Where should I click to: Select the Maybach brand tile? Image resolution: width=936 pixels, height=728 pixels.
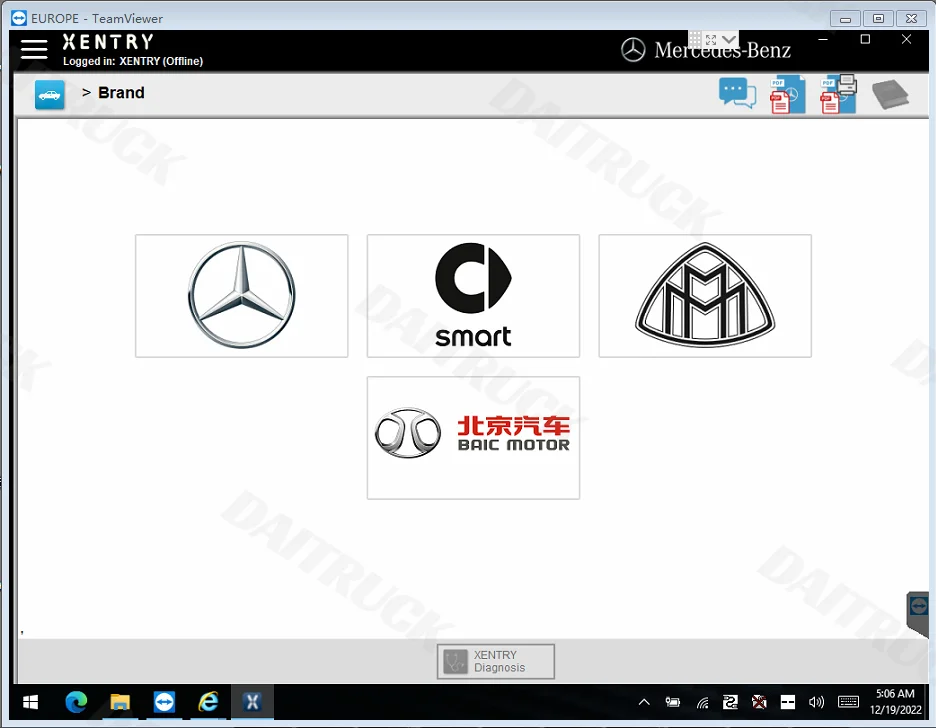pos(705,296)
